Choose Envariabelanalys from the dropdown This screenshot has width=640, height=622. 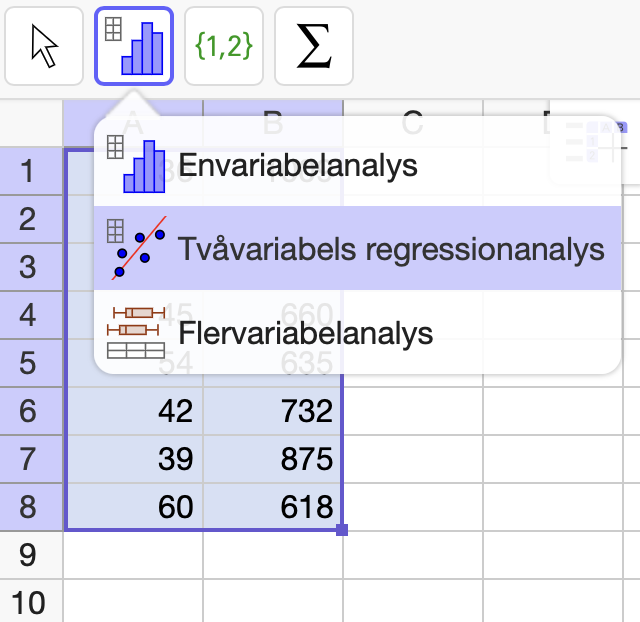[297, 166]
